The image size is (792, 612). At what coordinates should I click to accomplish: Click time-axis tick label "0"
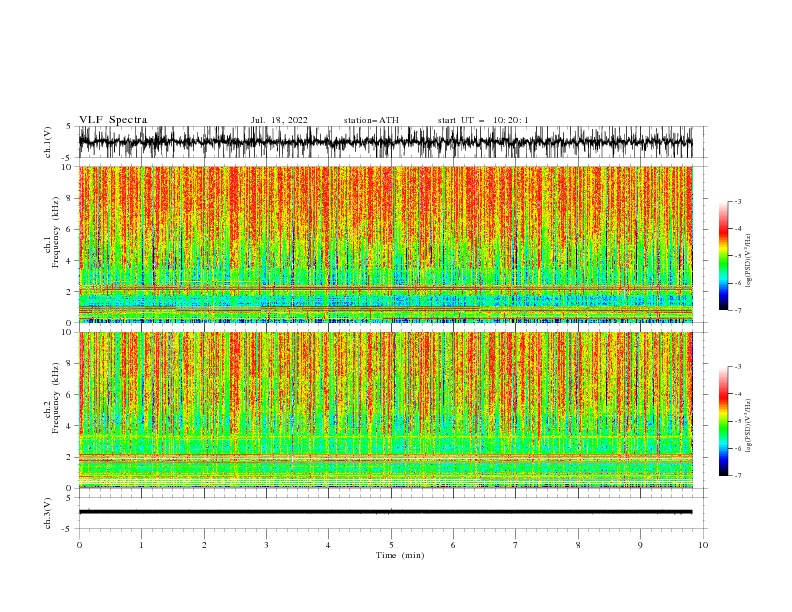tap(79, 545)
